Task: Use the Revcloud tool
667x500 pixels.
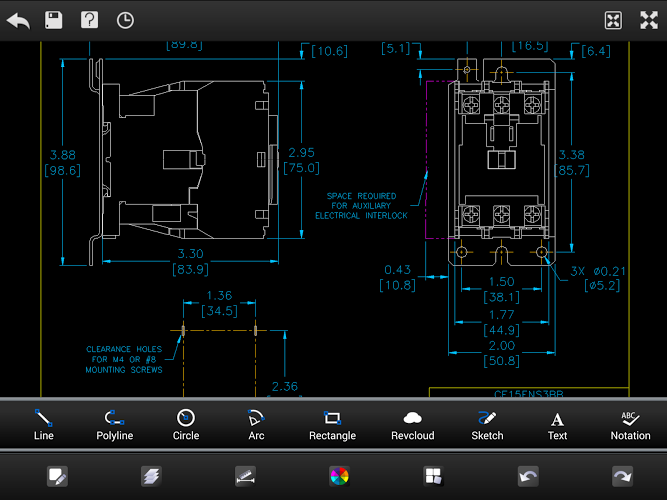Action: tap(413, 424)
